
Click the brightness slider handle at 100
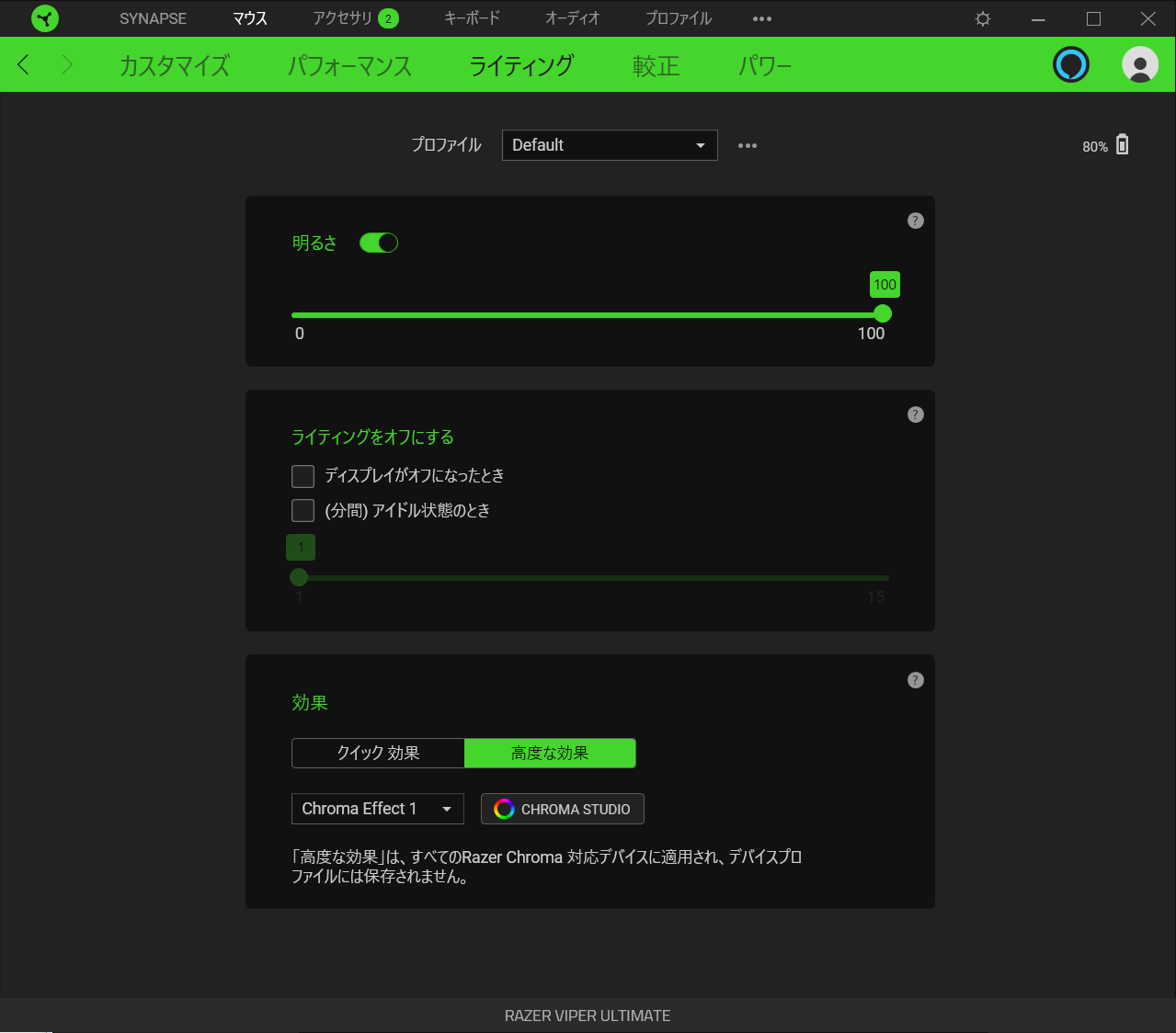pos(883,314)
